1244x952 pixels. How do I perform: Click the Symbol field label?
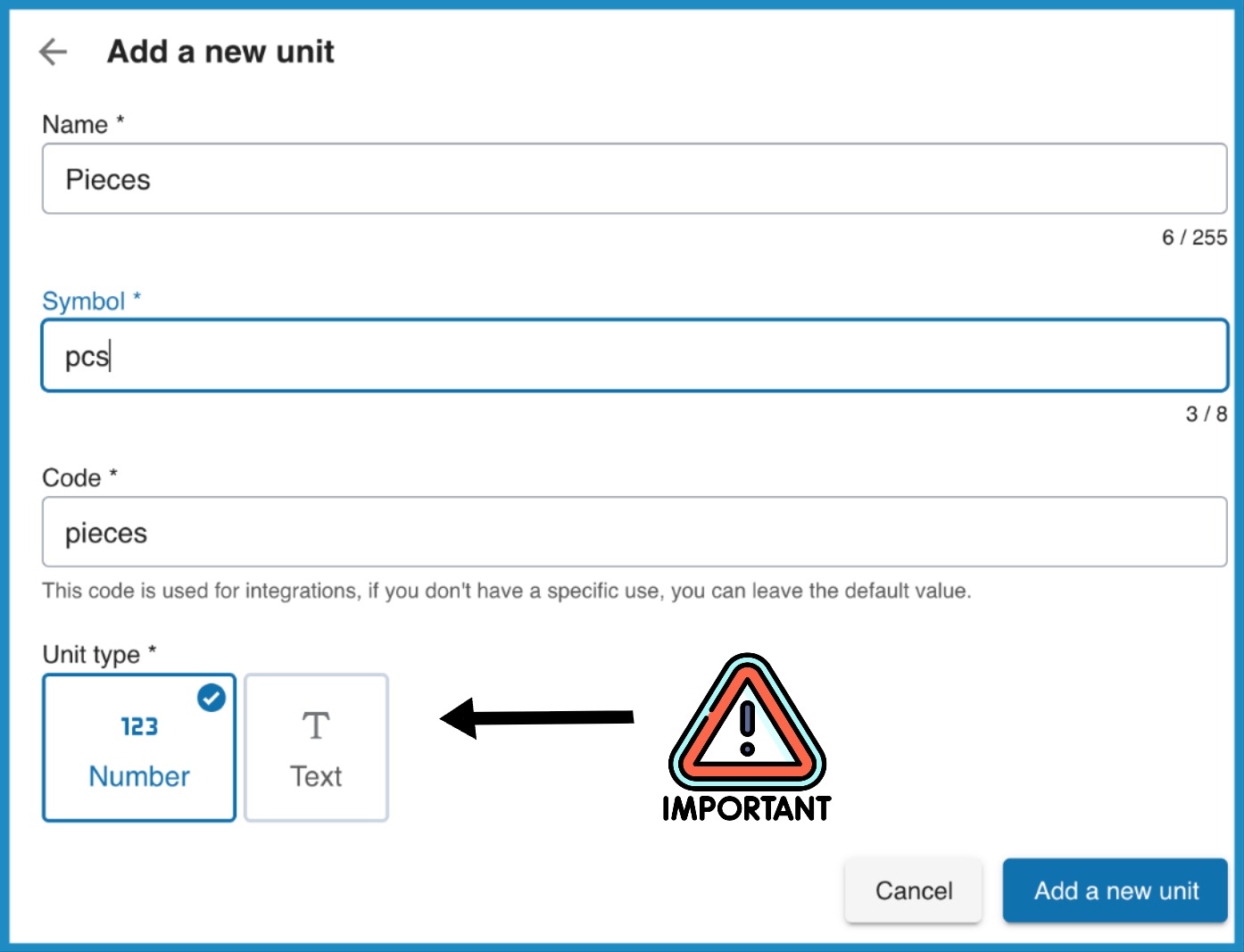tap(84, 302)
